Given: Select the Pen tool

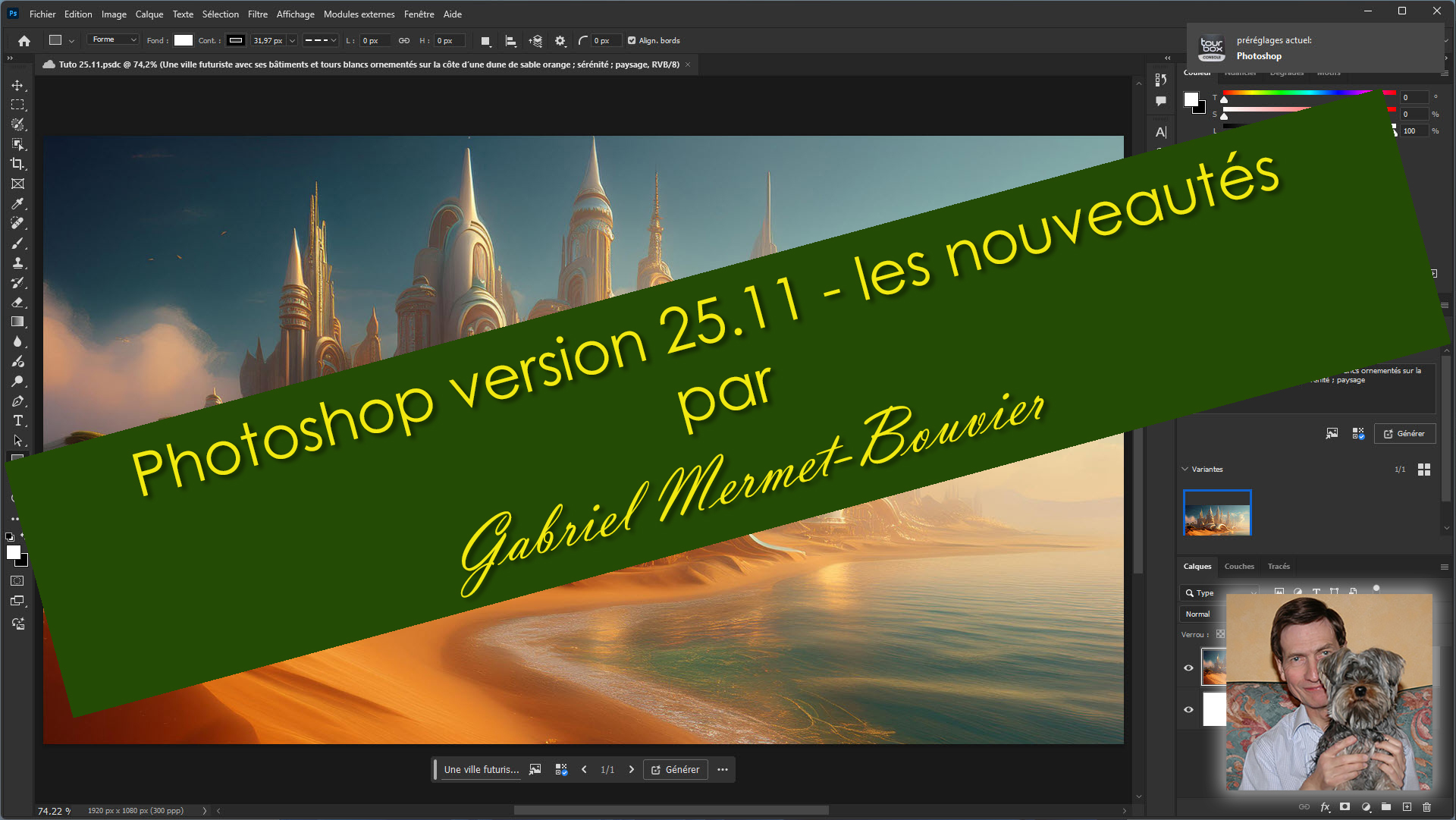Looking at the screenshot, I should pos(17,401).
